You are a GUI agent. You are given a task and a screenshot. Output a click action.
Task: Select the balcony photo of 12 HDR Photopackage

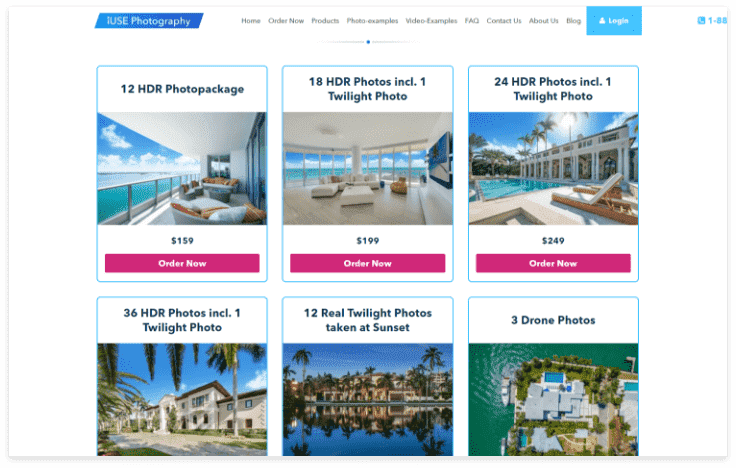coord(182,169)
